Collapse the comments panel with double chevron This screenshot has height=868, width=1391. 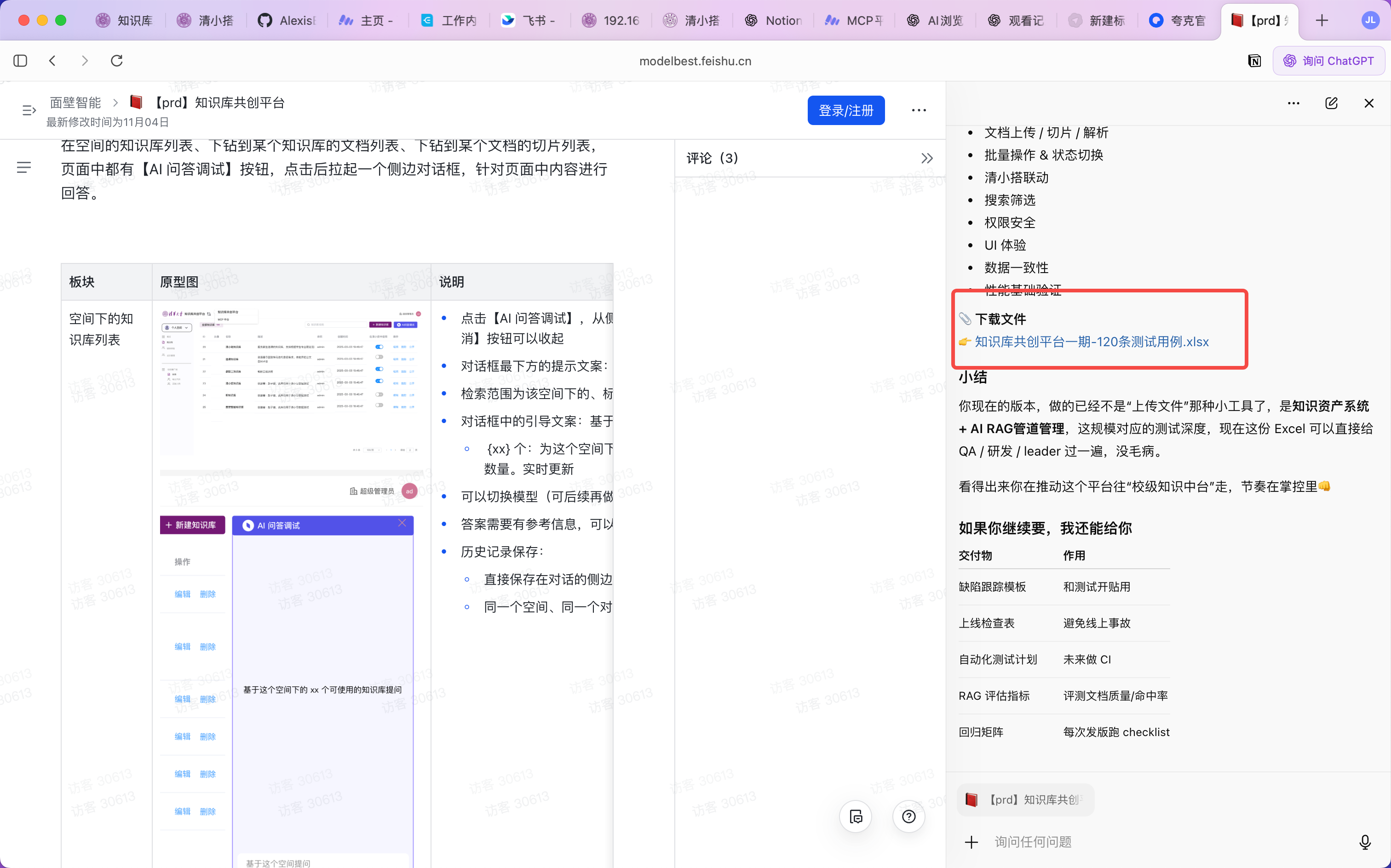pos(927,159)
